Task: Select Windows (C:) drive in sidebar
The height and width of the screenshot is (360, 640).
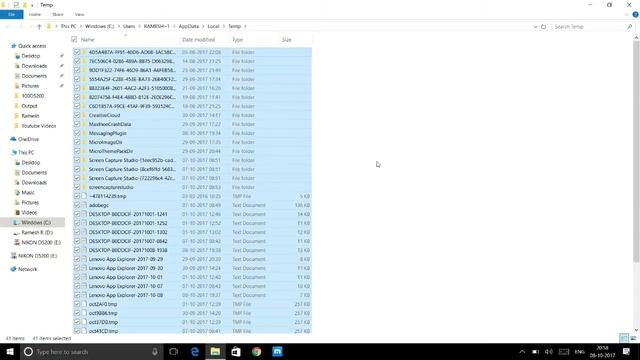Action: [36, 223]
